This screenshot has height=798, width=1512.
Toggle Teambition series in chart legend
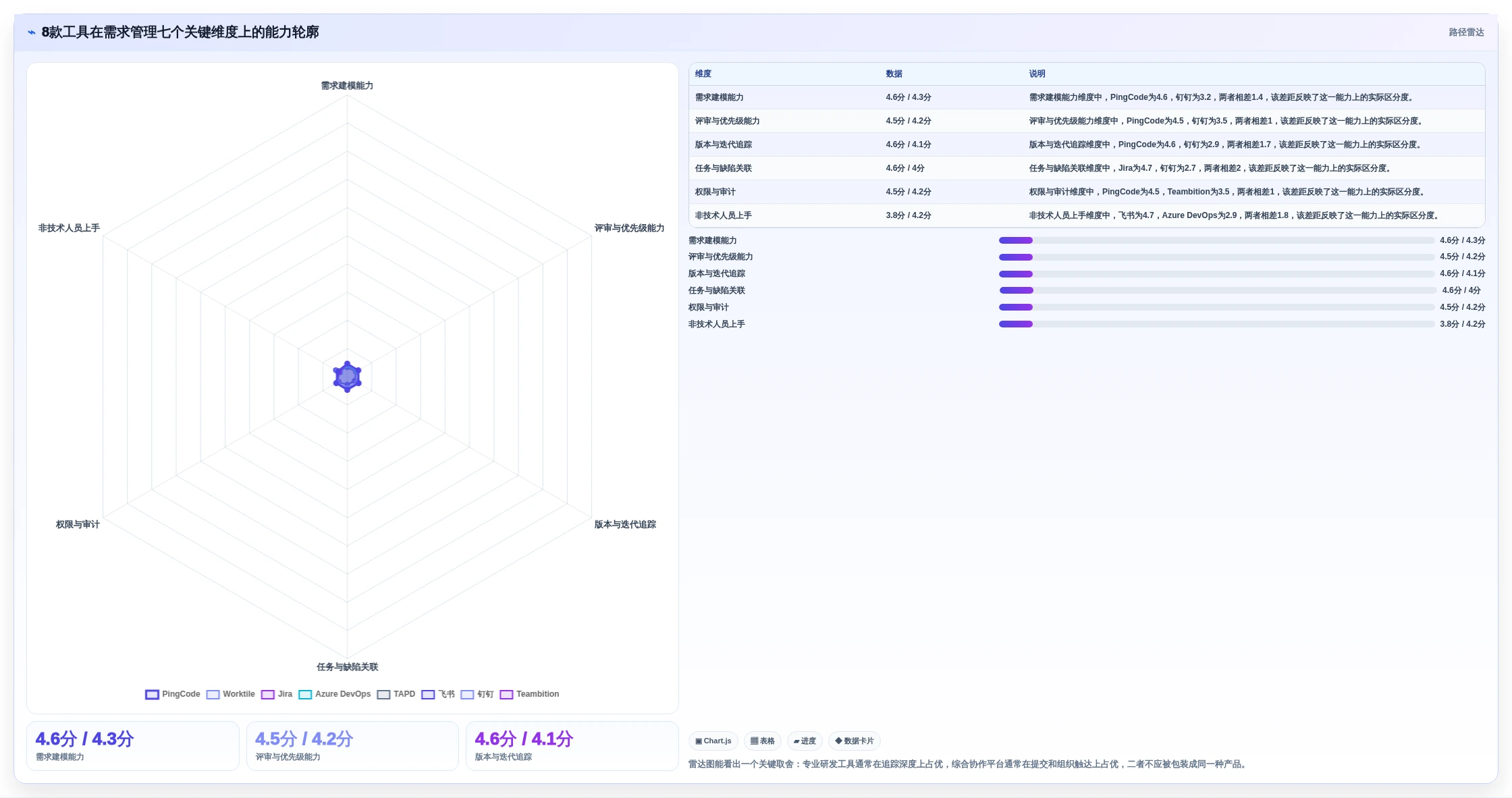[x=530, y=694]
